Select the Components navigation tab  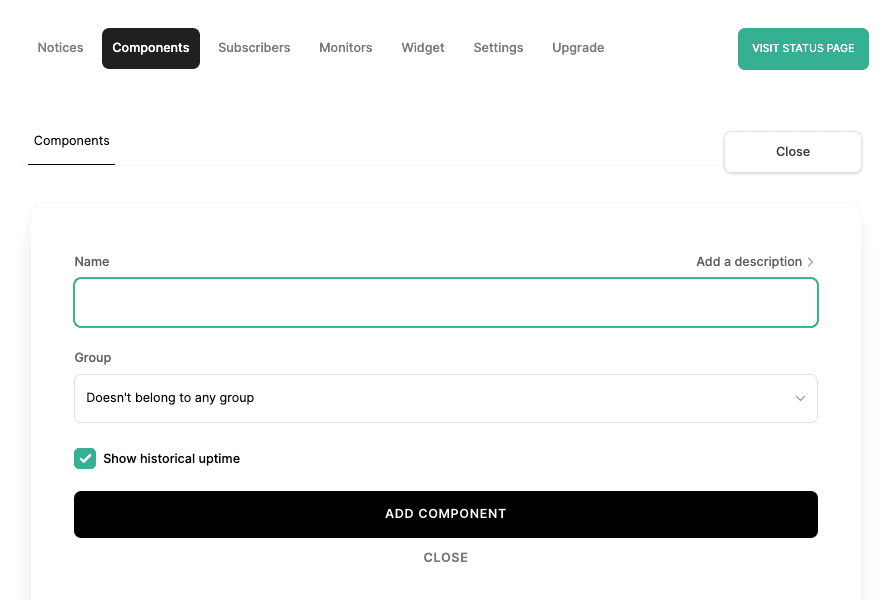151,48
